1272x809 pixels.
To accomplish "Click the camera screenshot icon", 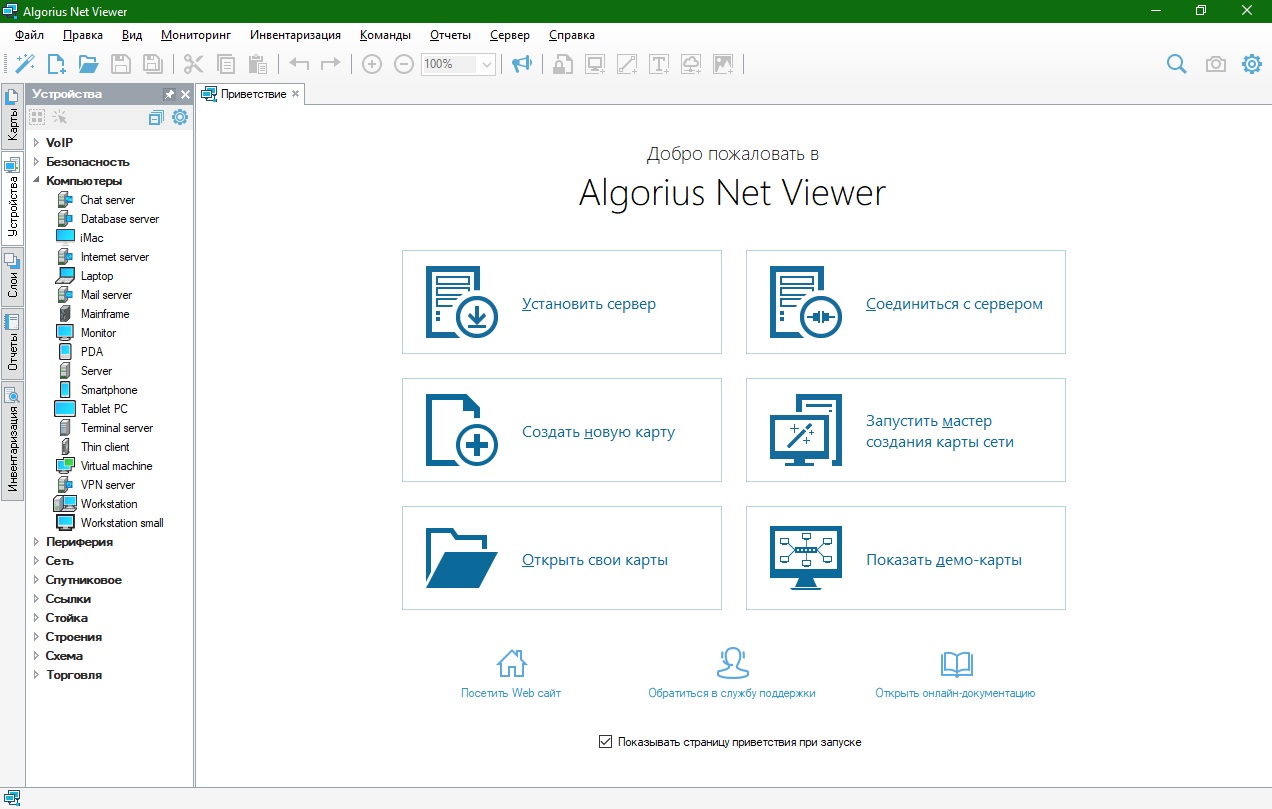I will click(1215, 64).
